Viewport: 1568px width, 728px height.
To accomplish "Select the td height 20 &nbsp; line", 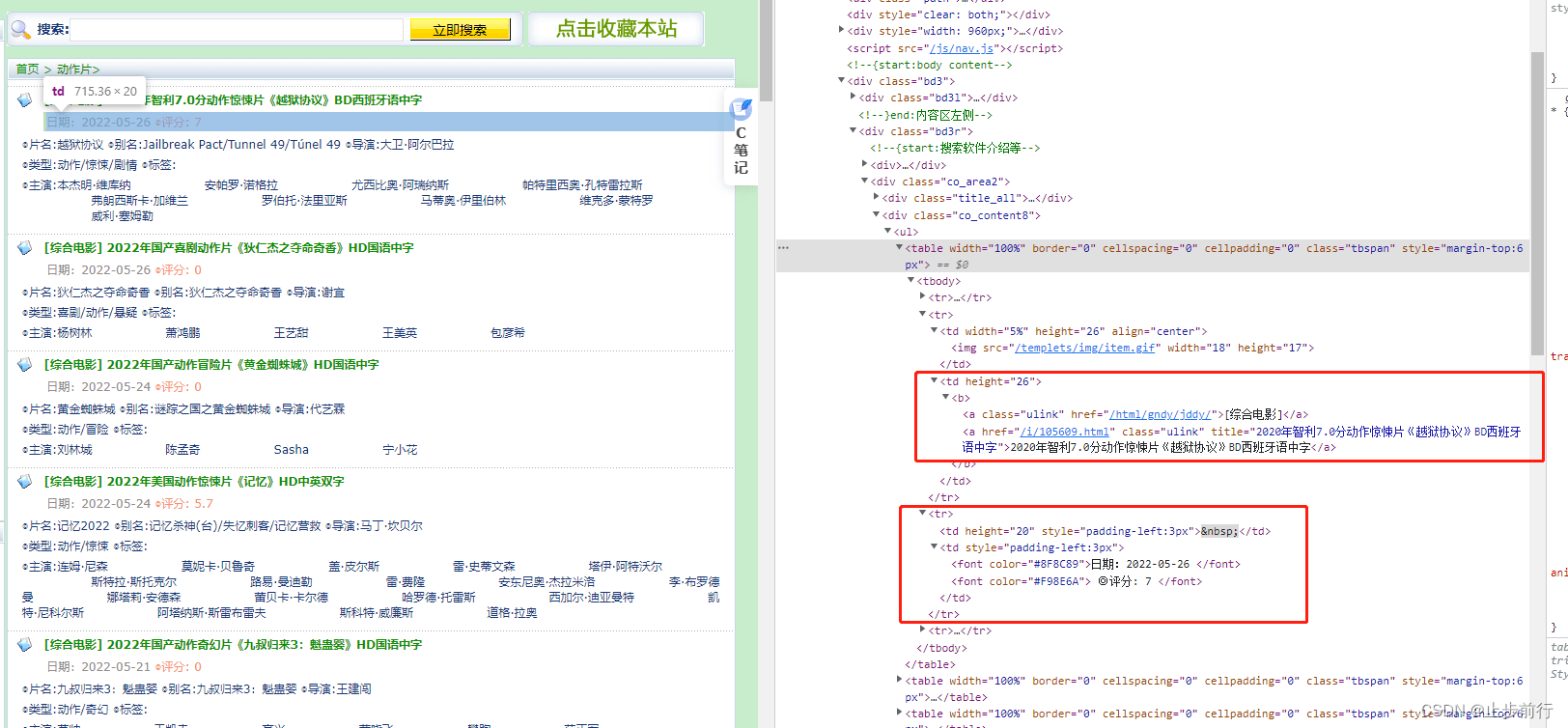I will tap(1105, 531).
